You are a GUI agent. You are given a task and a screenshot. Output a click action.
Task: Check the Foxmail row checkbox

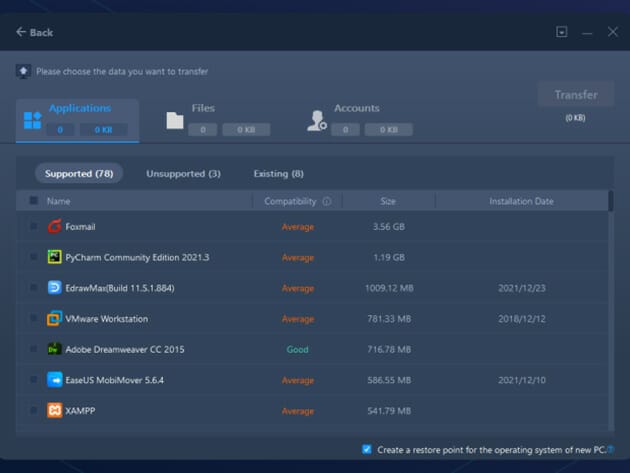34,227
